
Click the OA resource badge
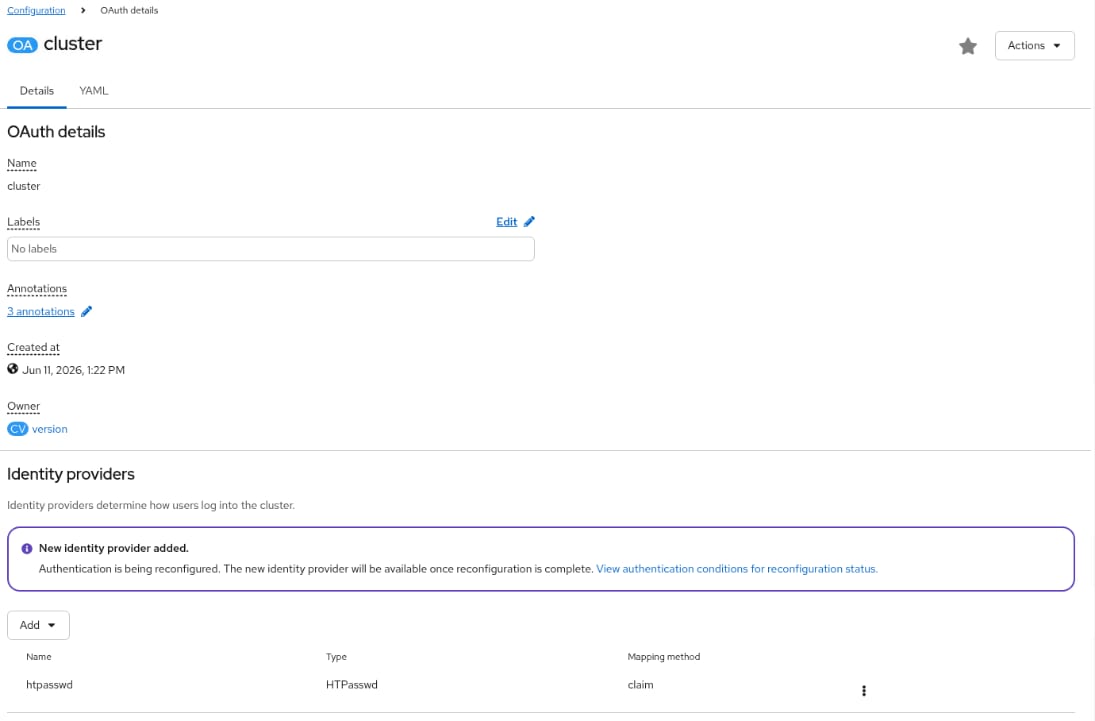(x=22, y=45)
